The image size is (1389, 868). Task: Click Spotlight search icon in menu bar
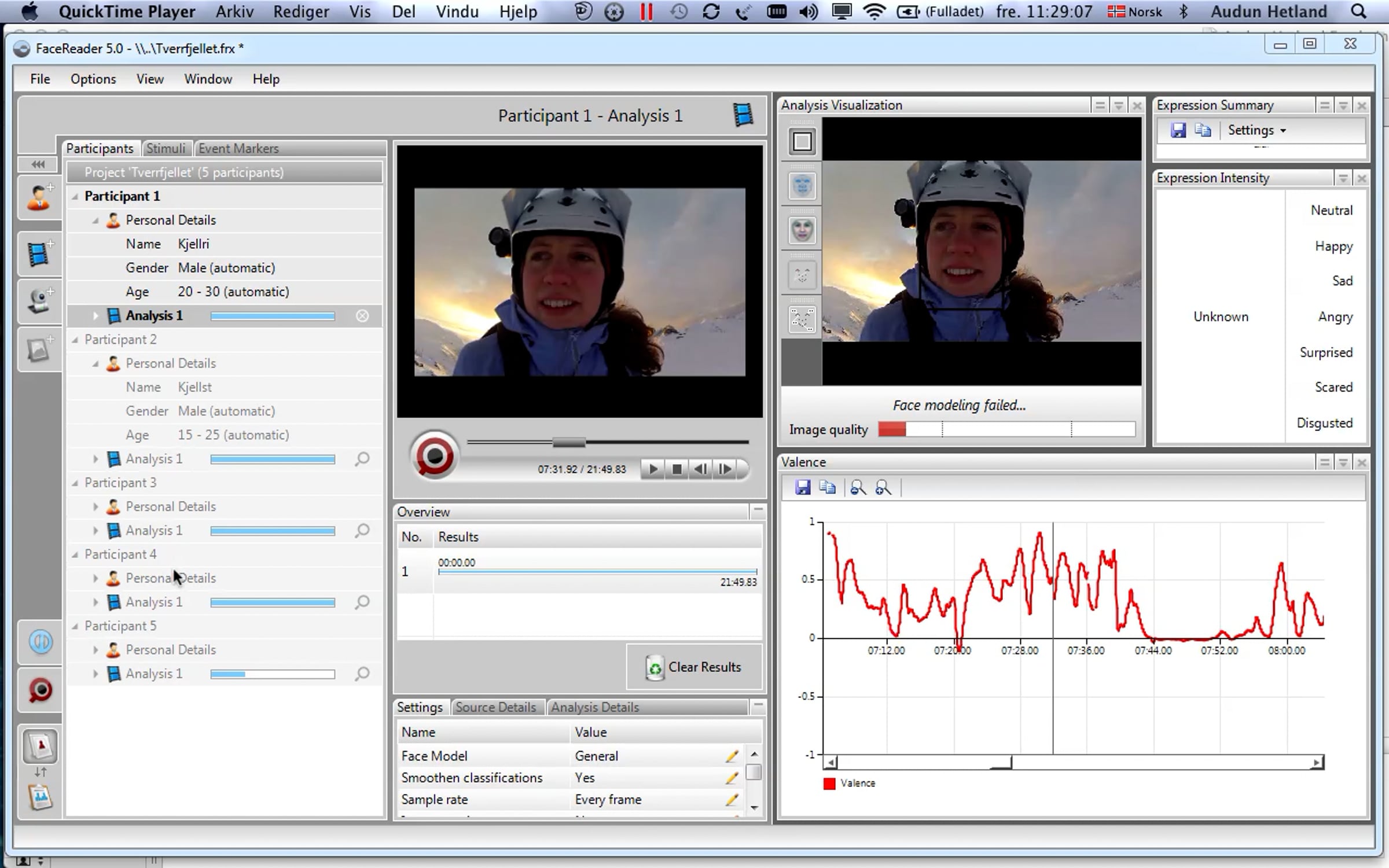(x=1358, y=12)
